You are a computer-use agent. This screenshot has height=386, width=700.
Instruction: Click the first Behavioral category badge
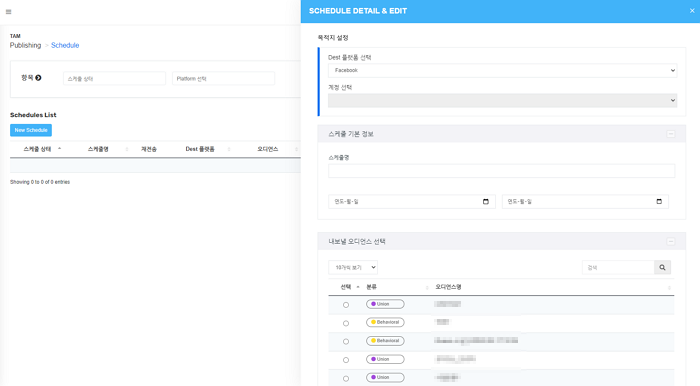385,322
